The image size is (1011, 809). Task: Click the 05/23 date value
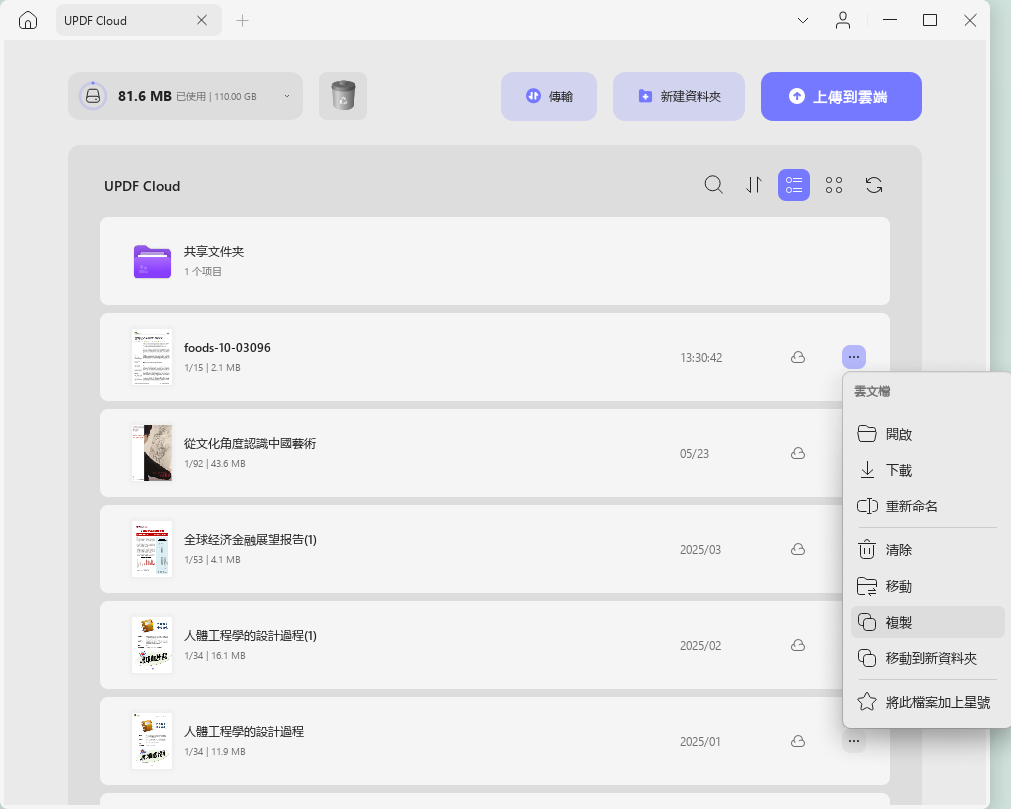coord(694,454)
